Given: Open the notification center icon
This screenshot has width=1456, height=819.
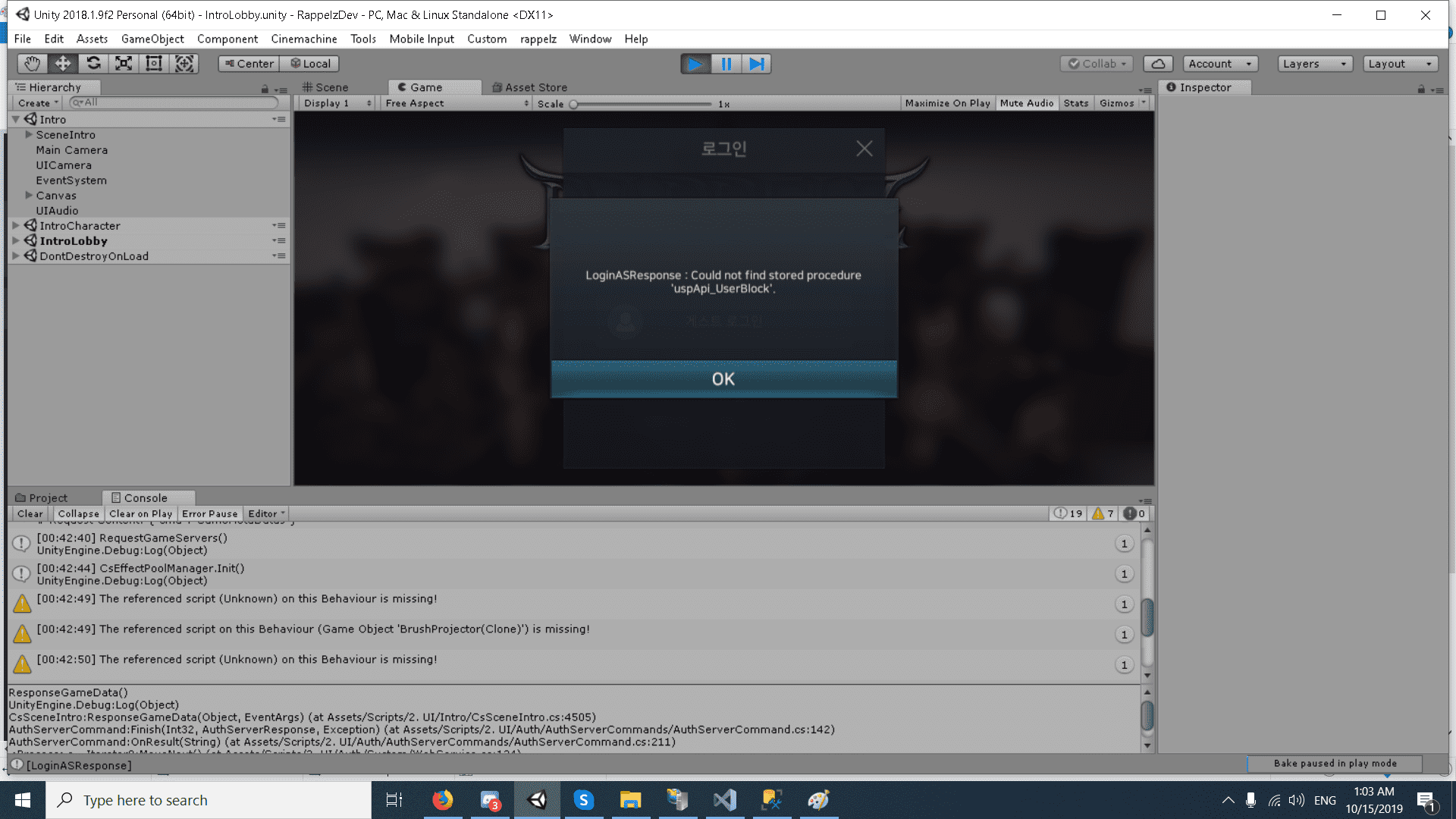Looking at the screenshot, I should point(1426,800).
